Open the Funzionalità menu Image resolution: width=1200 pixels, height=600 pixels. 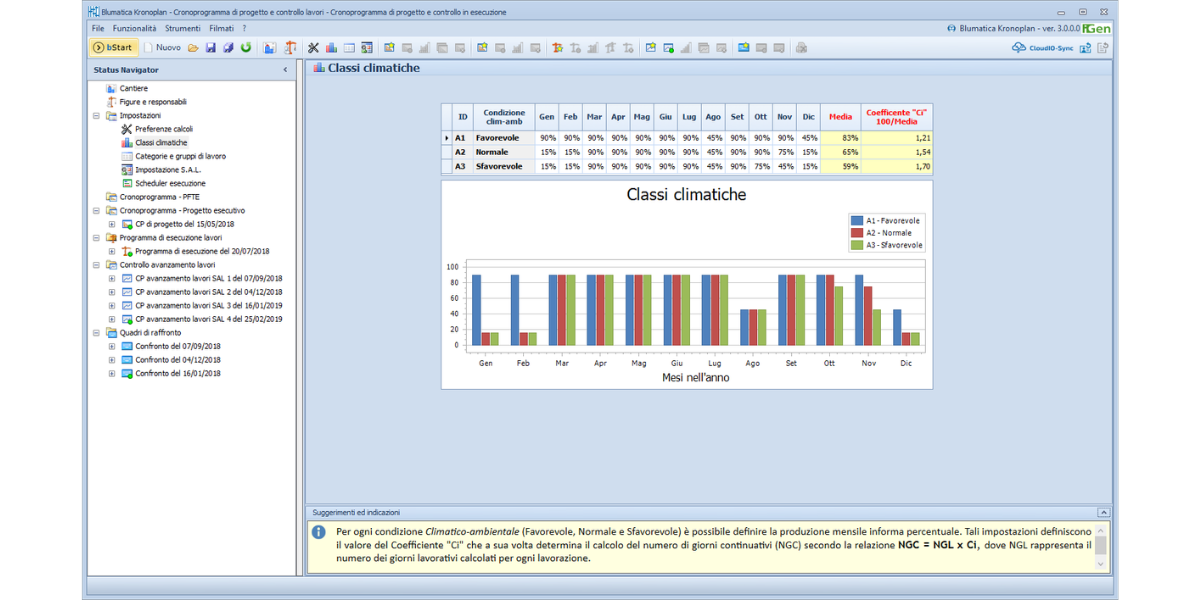(135, 28)
